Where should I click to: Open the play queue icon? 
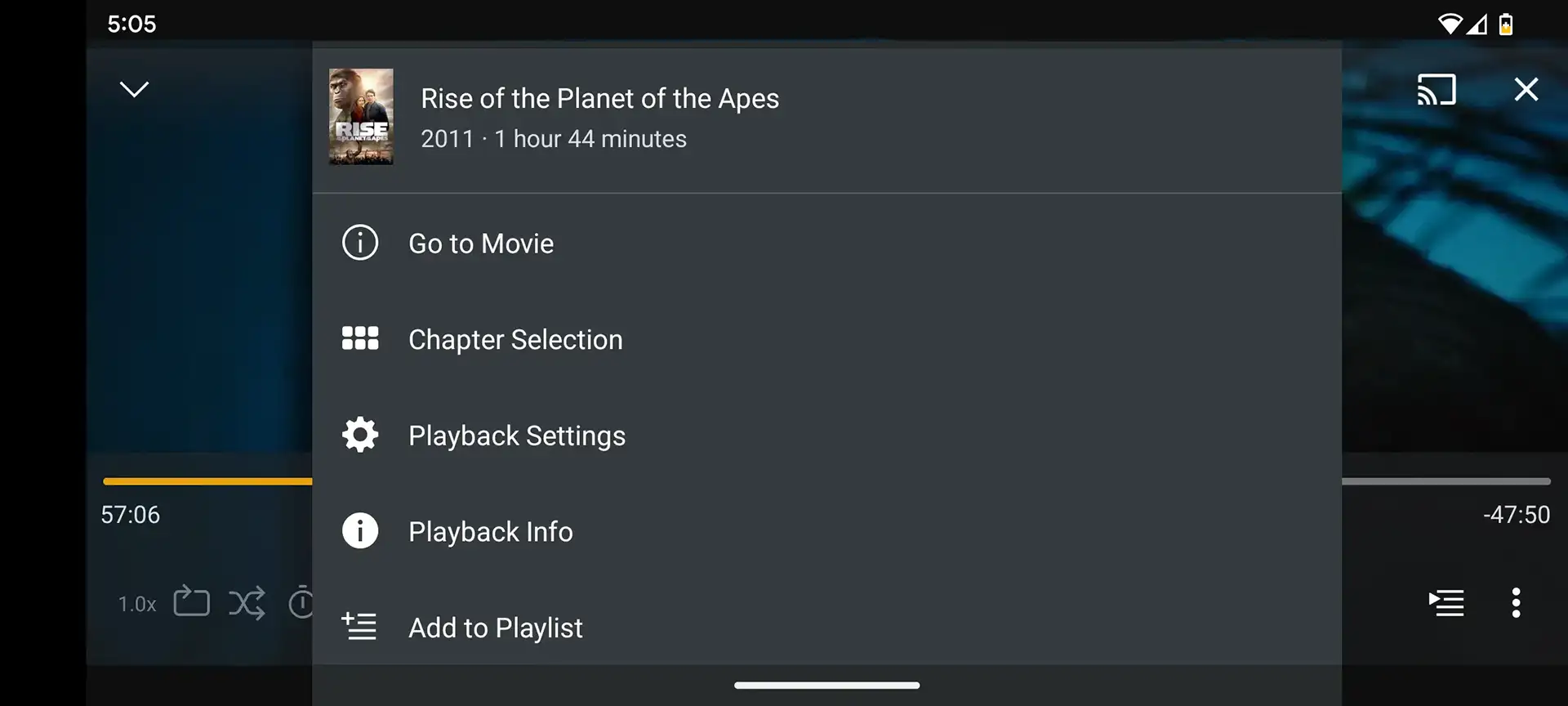pos(1446,602)
